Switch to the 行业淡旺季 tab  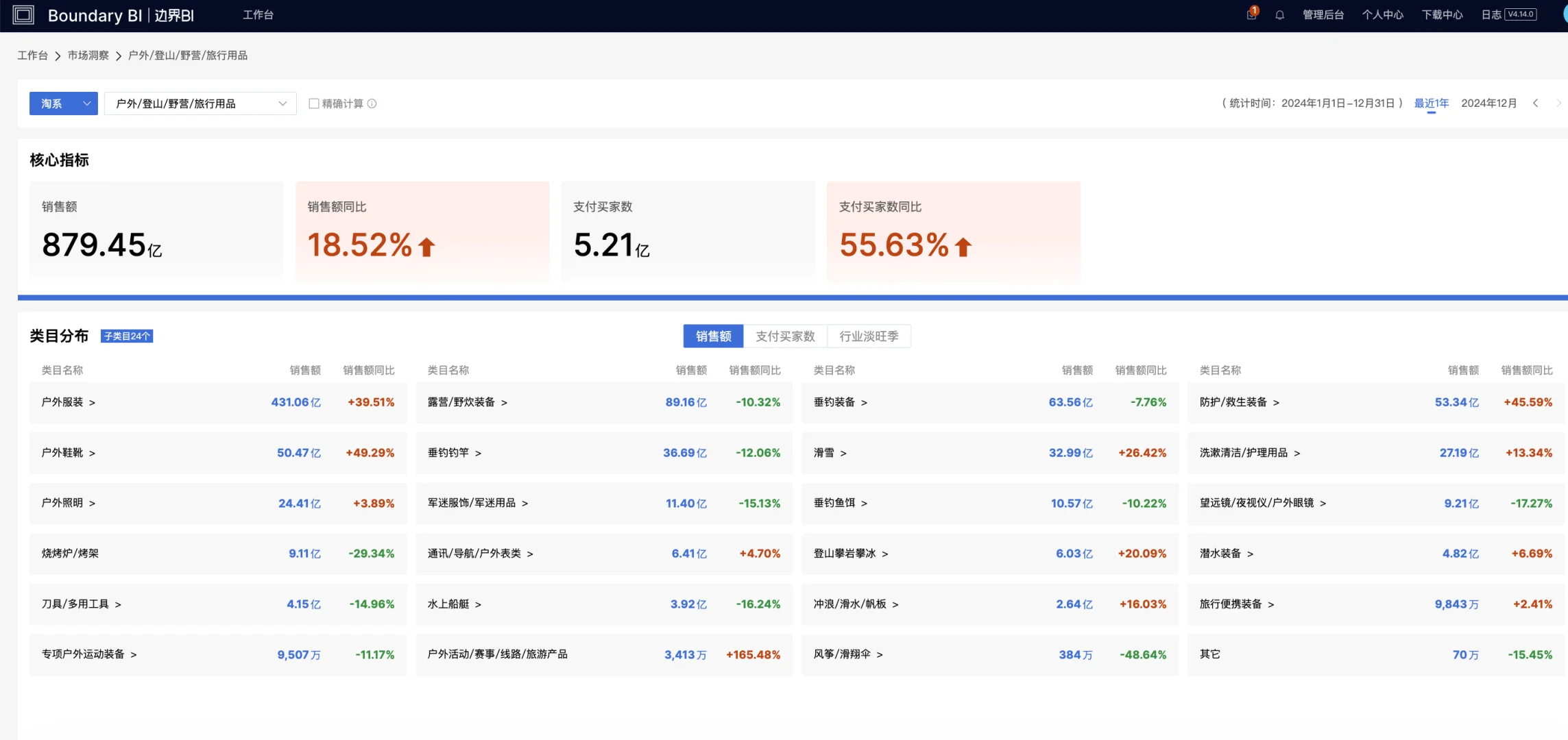click(869, 336)
